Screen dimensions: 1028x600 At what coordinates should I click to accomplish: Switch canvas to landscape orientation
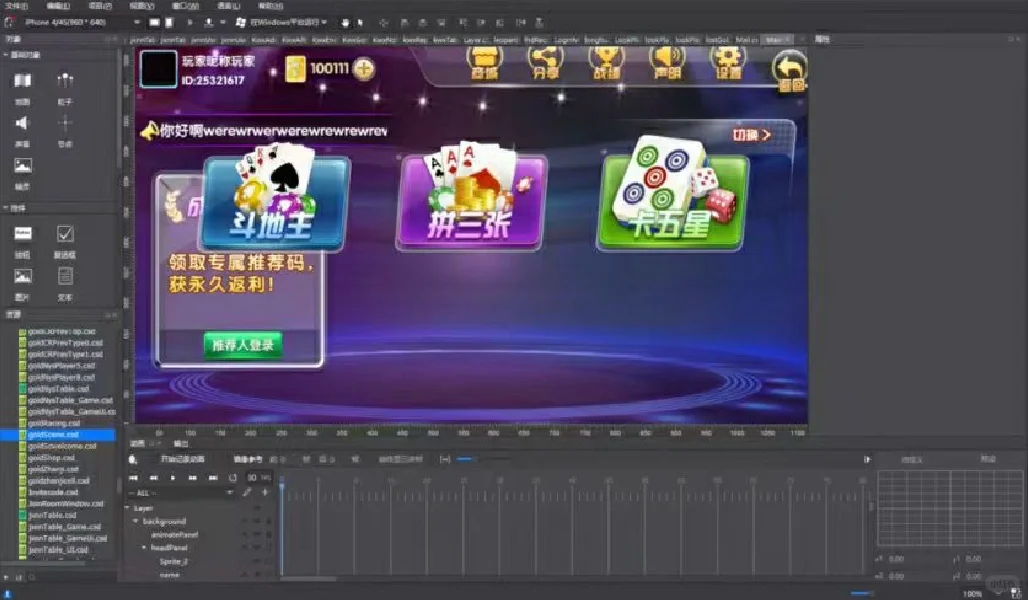click(x=154, y=22)
